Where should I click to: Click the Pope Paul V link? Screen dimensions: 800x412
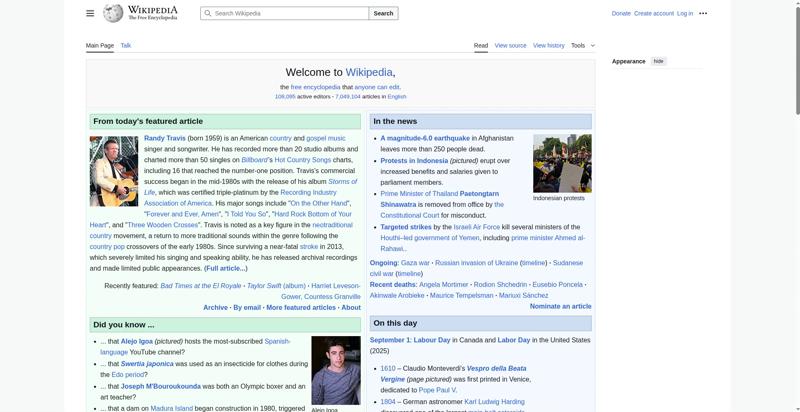click(437, 390)
